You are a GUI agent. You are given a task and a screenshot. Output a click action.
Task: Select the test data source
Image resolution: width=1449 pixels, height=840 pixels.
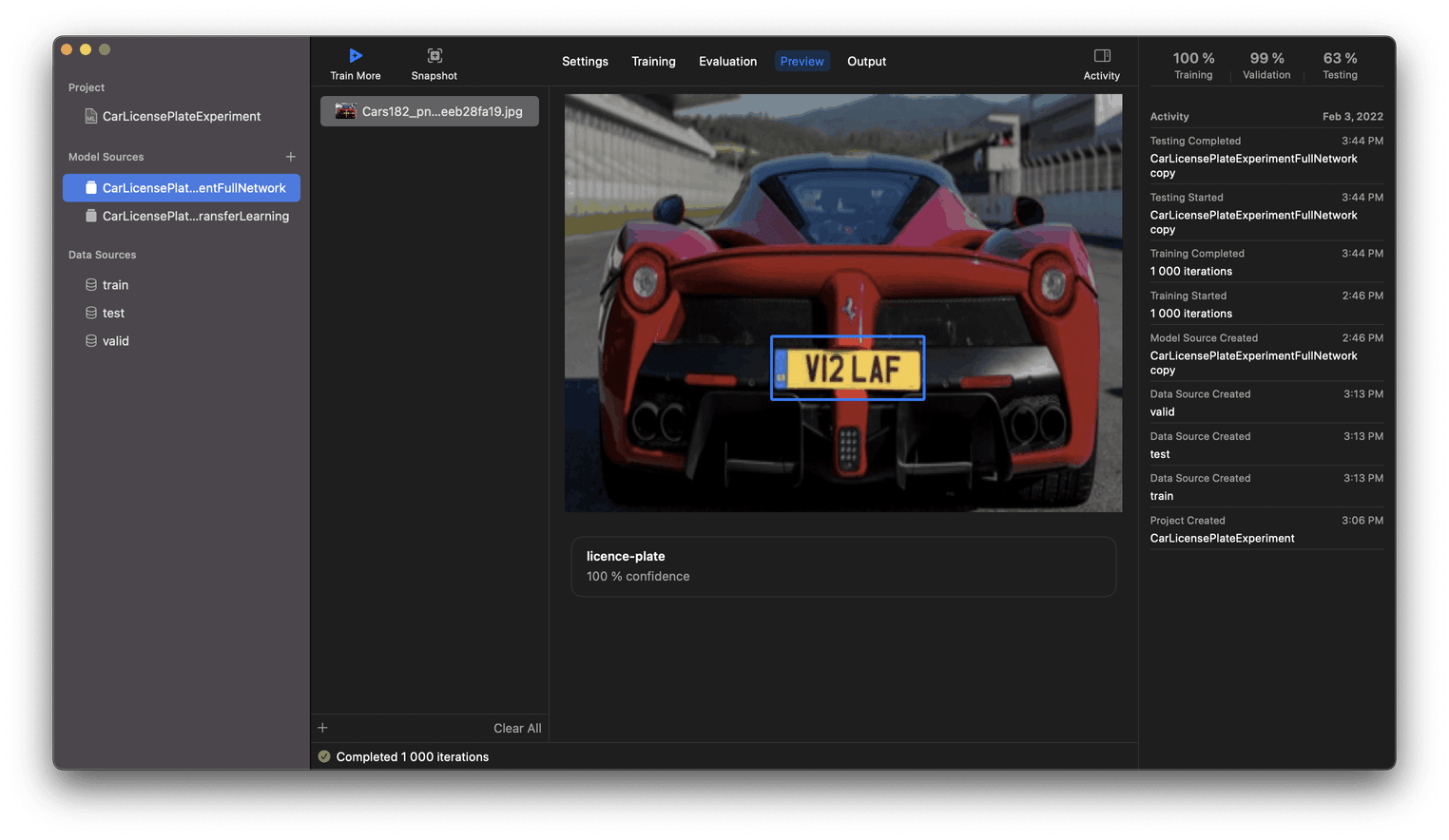click(114, 312)
